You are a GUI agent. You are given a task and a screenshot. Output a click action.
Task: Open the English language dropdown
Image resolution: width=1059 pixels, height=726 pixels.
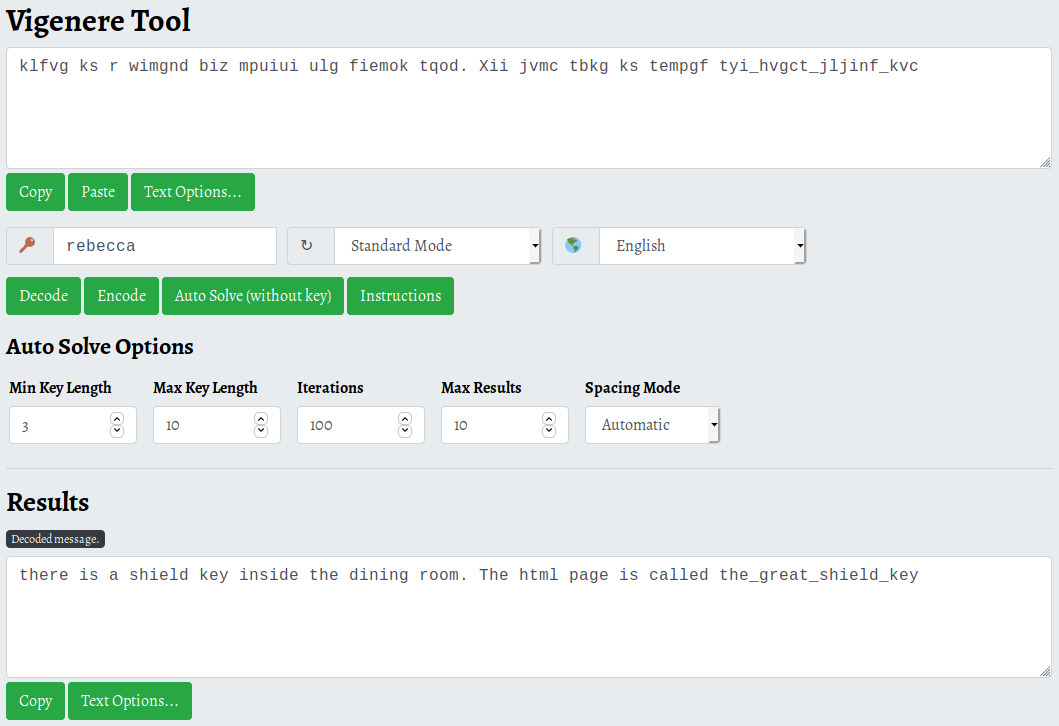point(702,246)
